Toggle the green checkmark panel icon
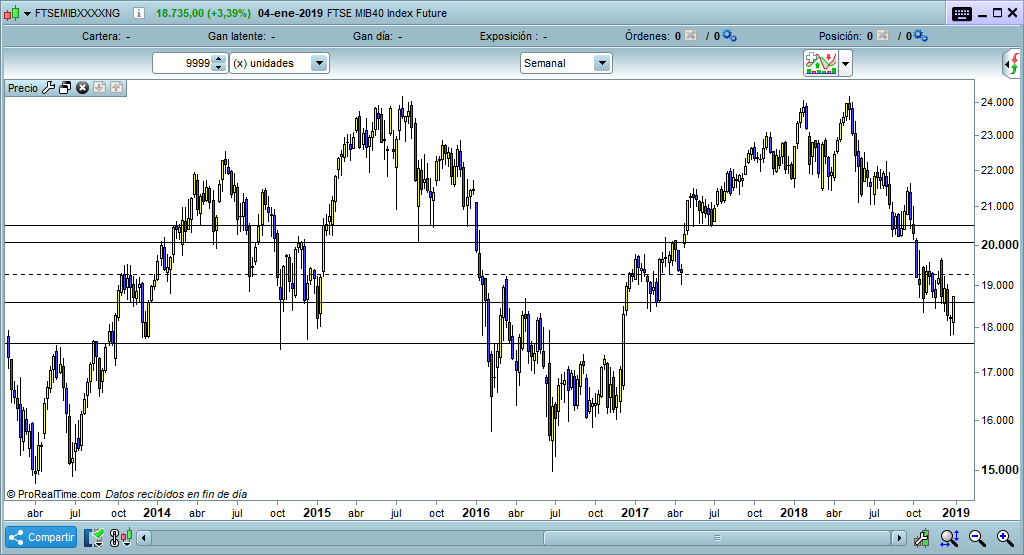1024x555 pixels. [x=94, y=538]
